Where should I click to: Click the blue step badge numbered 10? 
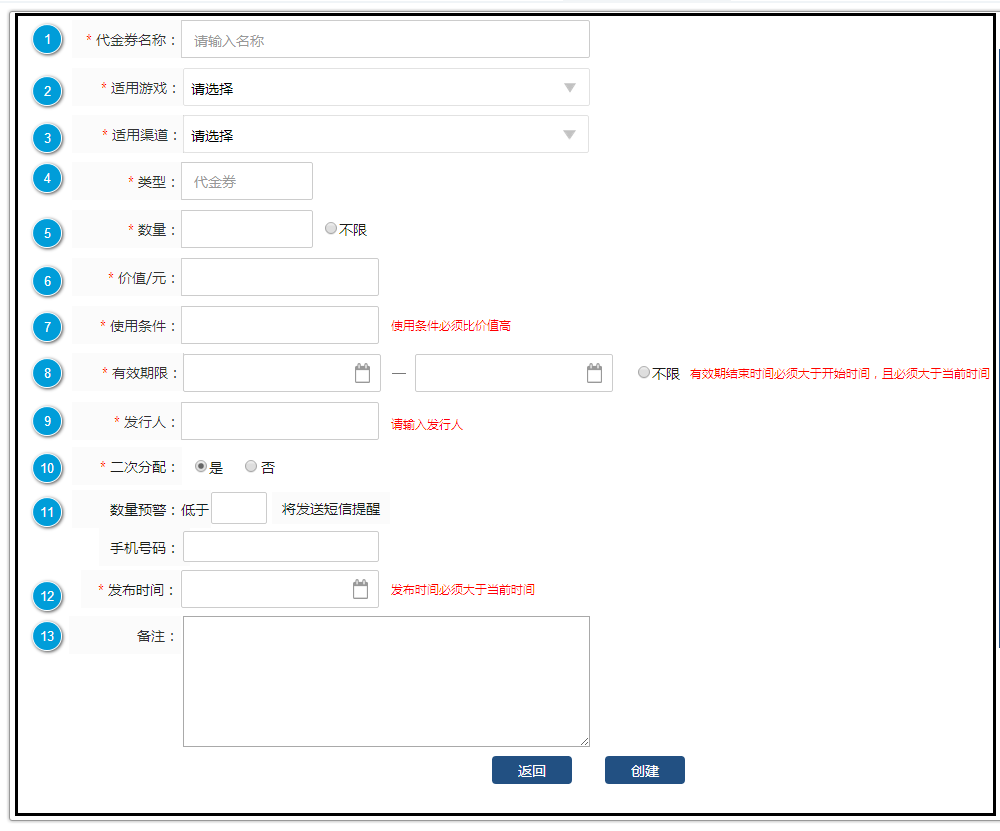46,468
